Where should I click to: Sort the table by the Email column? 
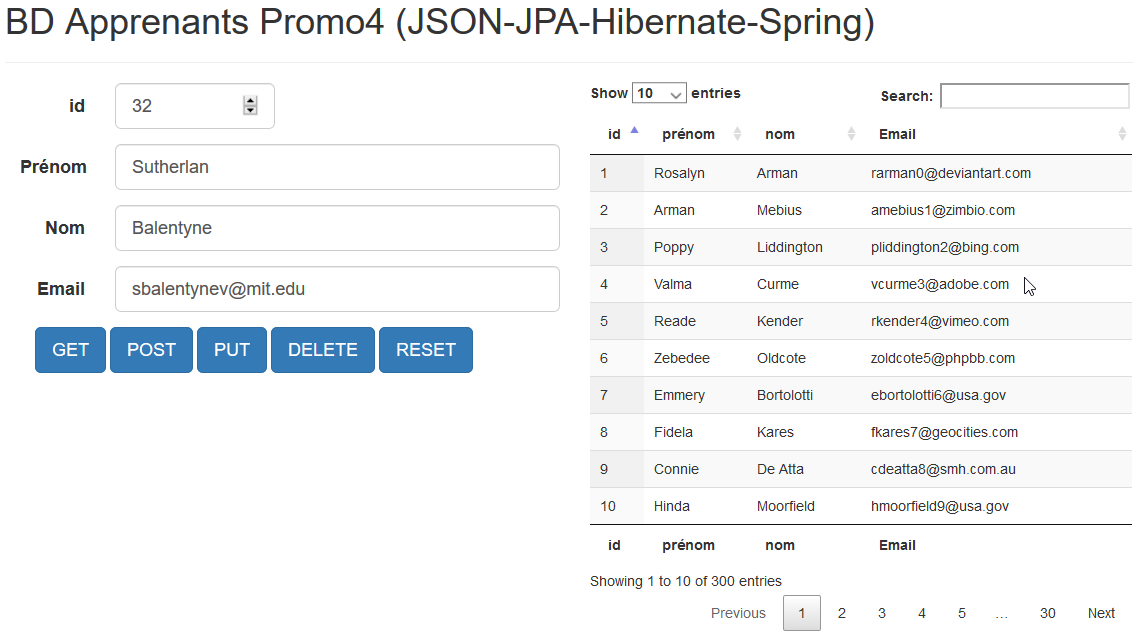(x=896, y=133)
